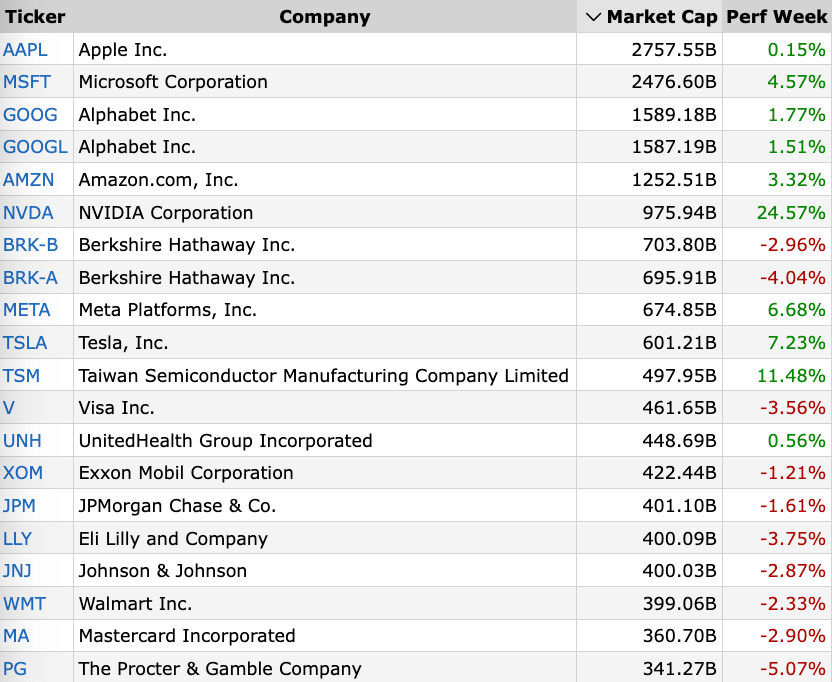Sort by Perf Week column

click(x=776, y=17)
